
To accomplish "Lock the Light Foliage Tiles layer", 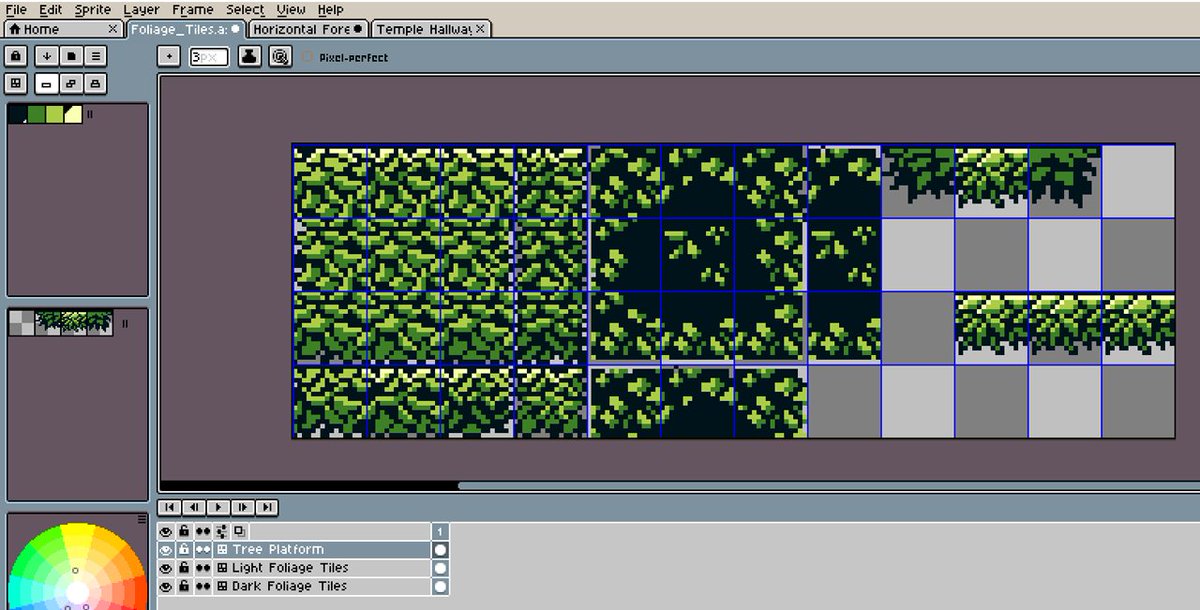I will pos(184,568).
